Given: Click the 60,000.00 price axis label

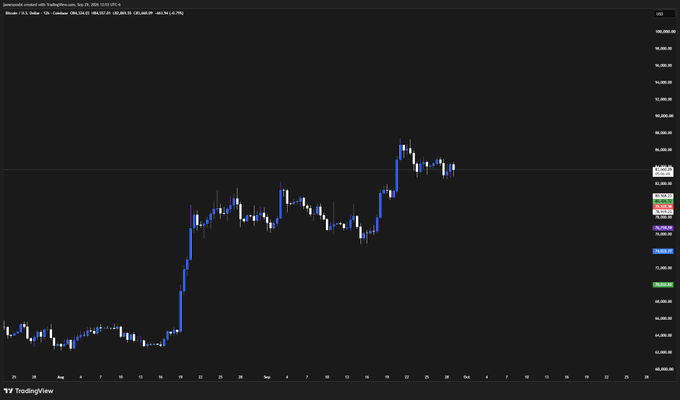Looking at the screenshot, I should [664, 369].
